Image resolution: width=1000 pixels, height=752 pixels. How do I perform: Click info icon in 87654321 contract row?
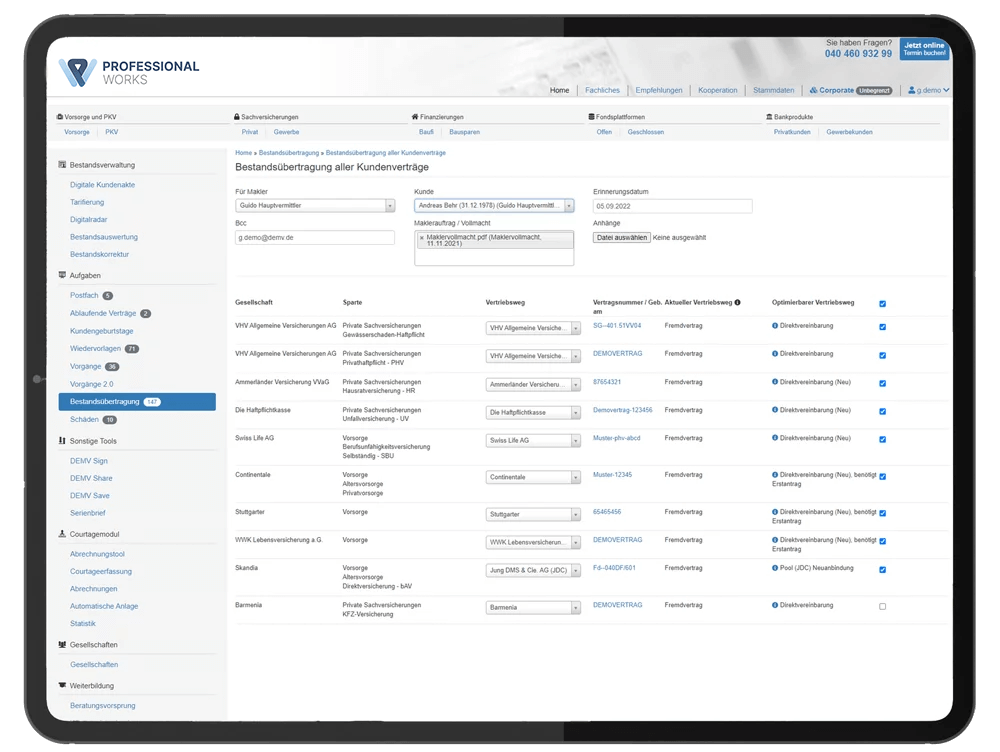coord(775,382)
